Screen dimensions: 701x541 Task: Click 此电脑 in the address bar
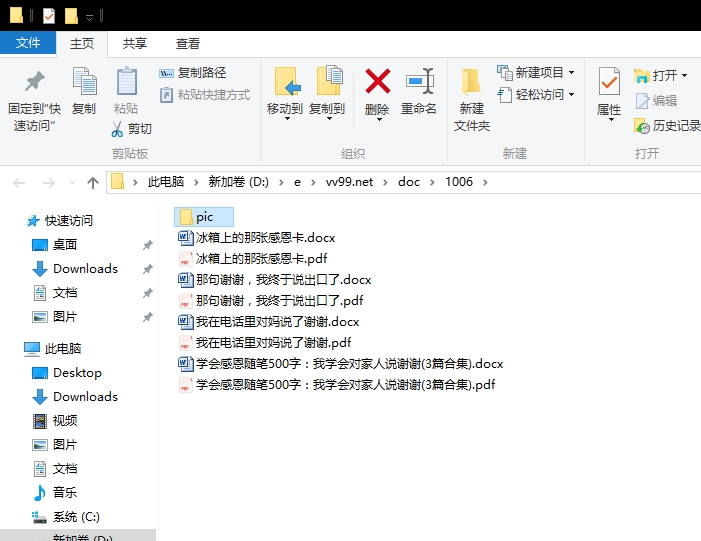point(166,182)
